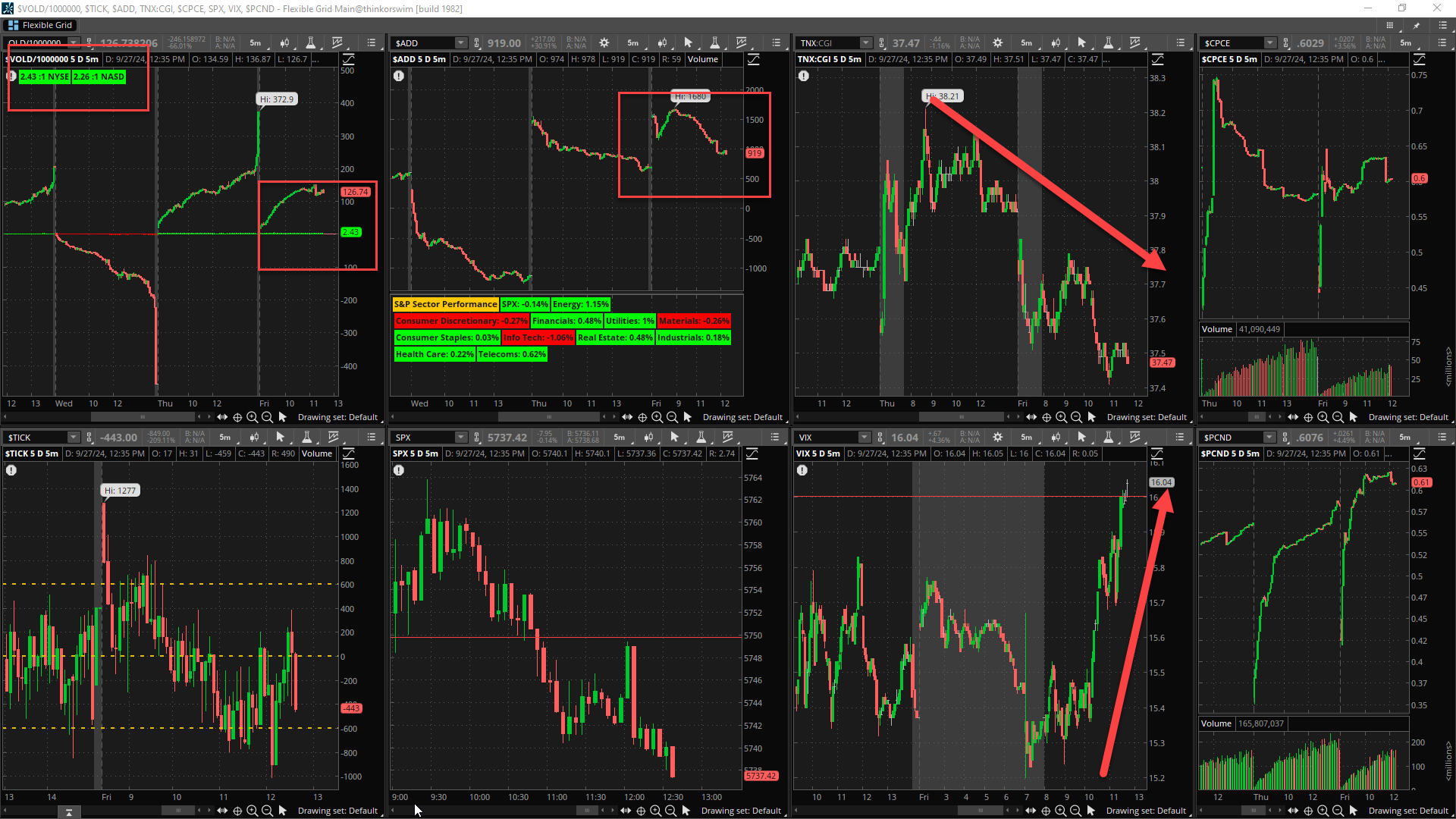The height and width of the screenshot is (819, 1456).
Task: Click the pin icon in top right bar
Action: point(1416,25)
